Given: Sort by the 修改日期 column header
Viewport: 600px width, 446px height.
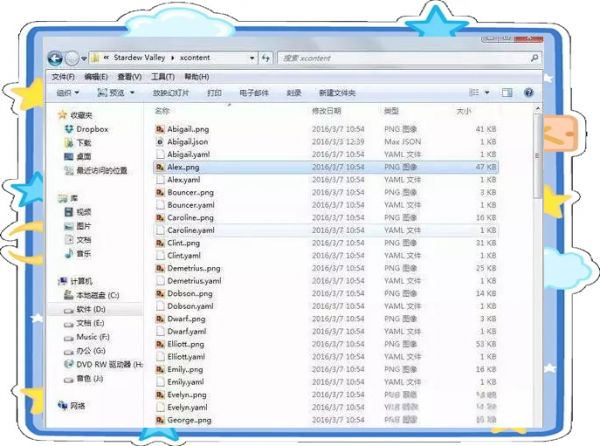Looking at the screenshot, I should 326,111.
